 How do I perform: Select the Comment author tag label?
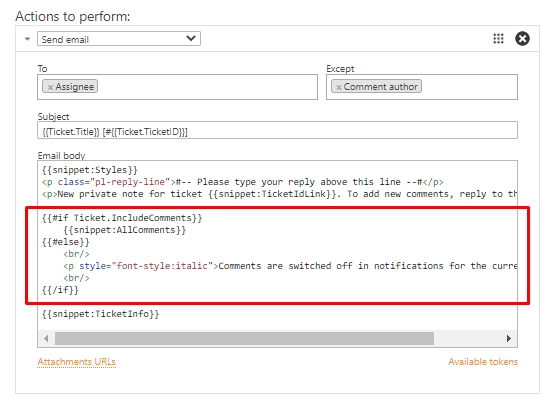click(x=381, y=87)
